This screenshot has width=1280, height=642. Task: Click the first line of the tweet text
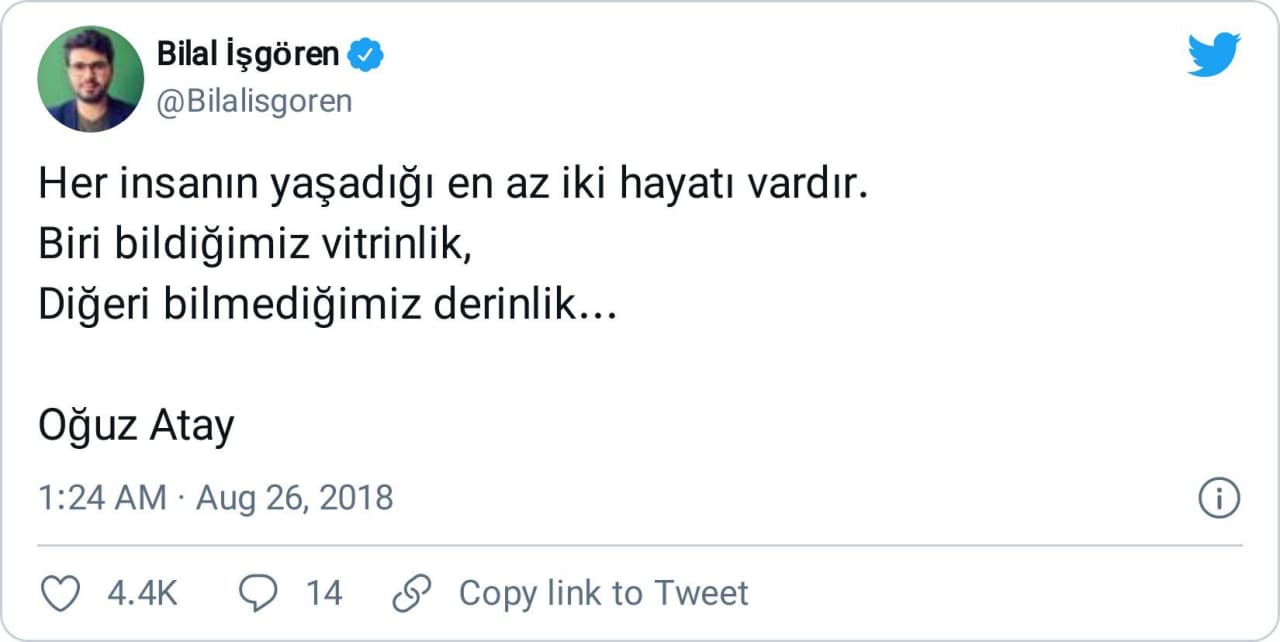[x=451, y=187]
